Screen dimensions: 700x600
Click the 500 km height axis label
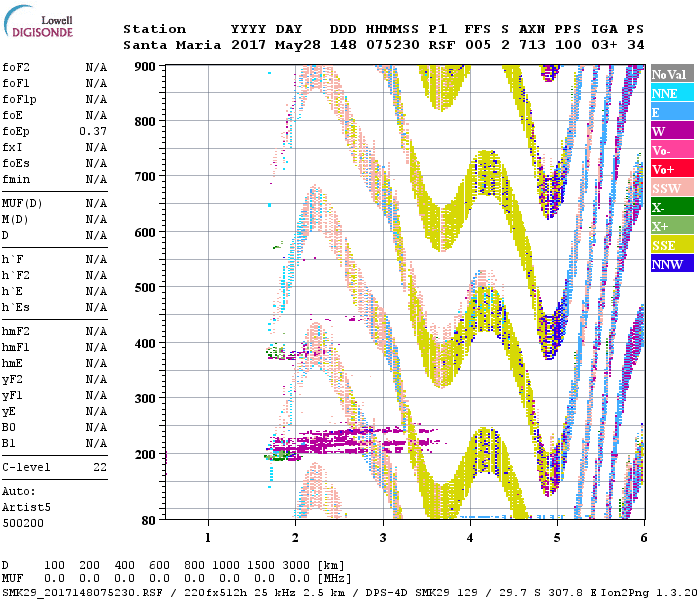[145, 287]
